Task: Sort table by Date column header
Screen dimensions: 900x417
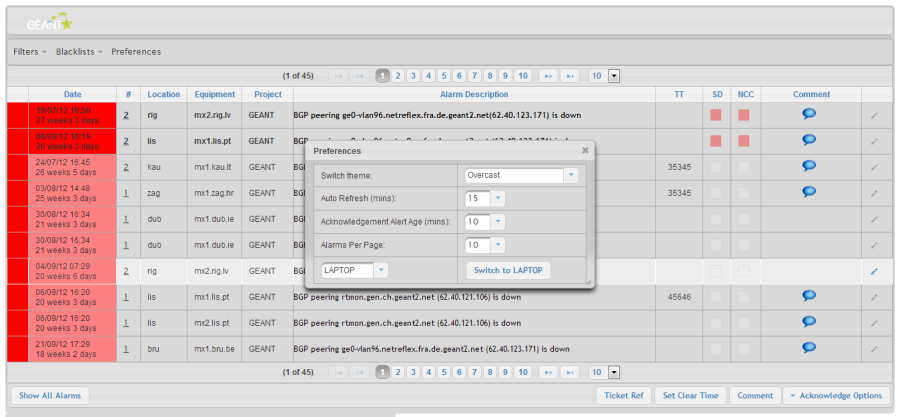Action: (x=72, y=95)
